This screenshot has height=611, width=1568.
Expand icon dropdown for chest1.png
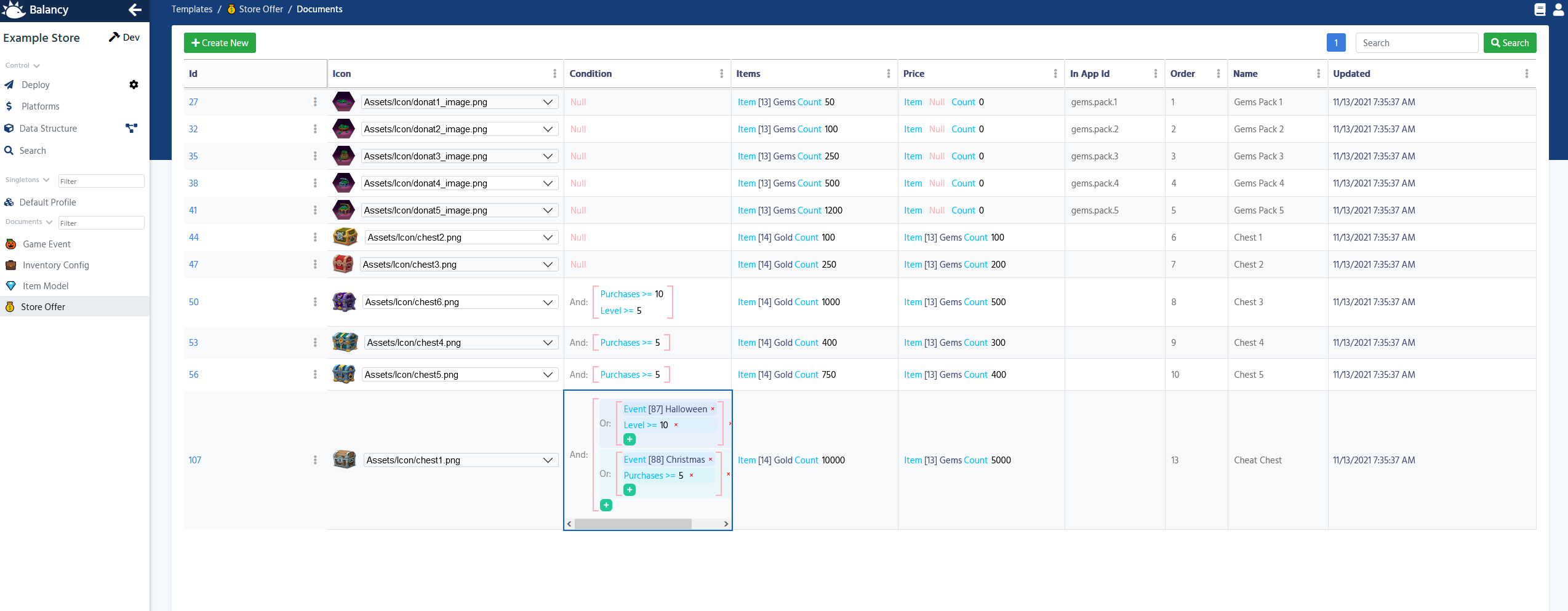tap(548, 460)
